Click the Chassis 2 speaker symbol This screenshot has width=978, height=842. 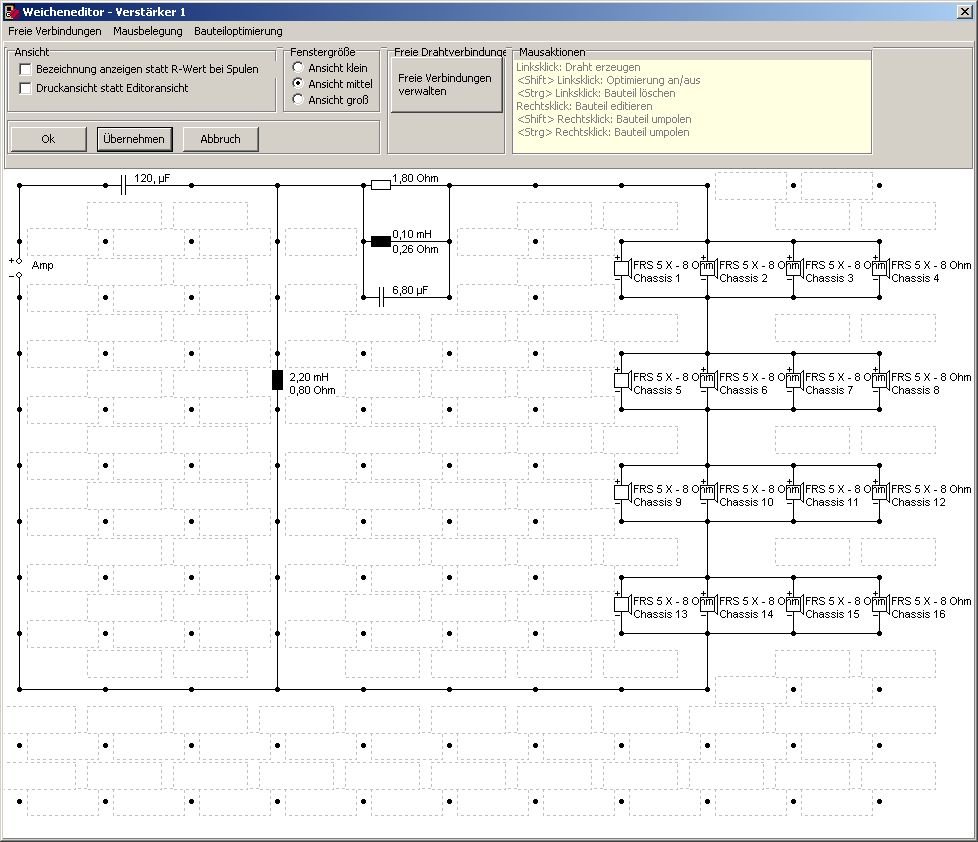click(x=709, y=268)
